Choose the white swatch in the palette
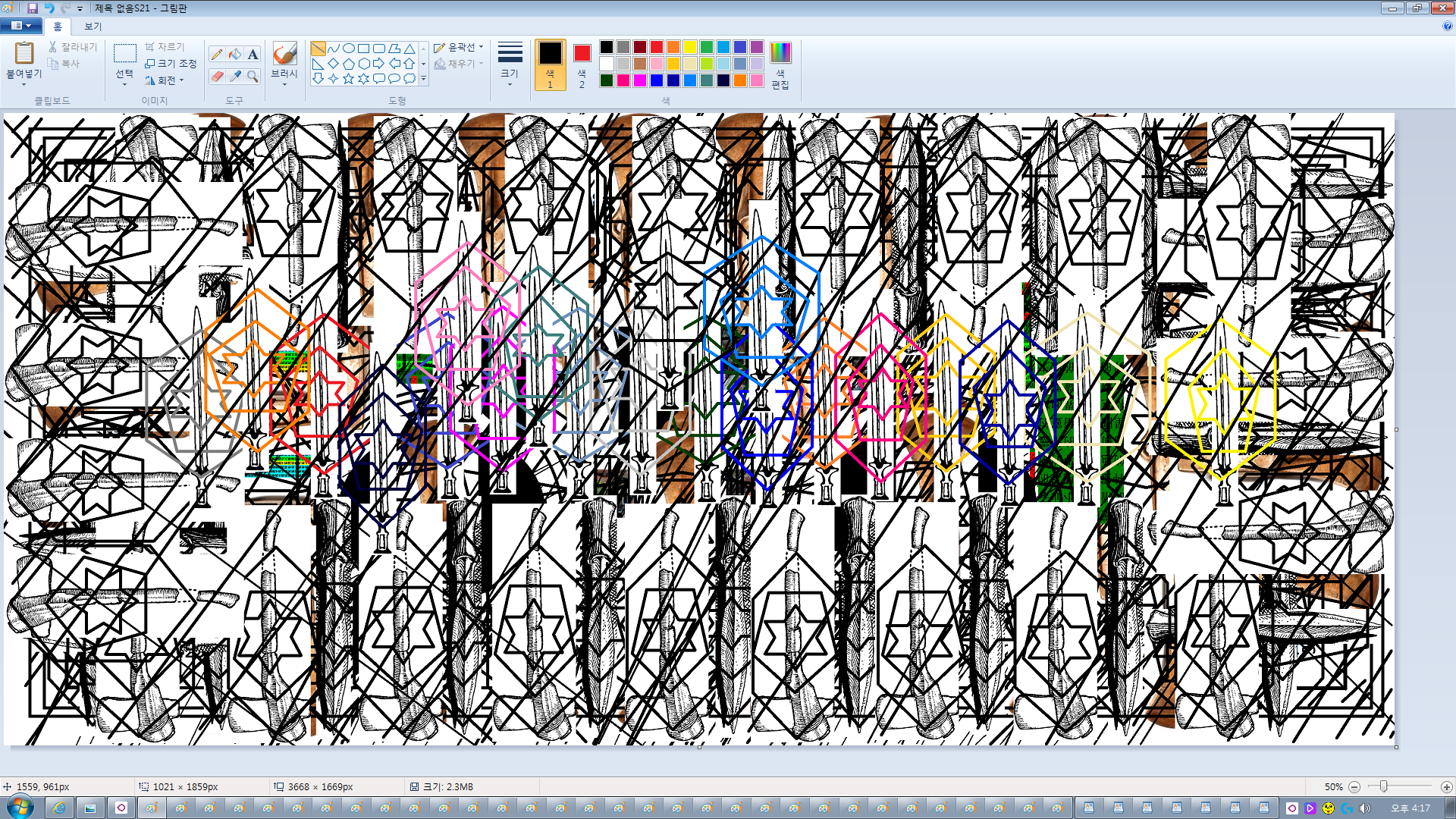This screenshot has height=819, width=1456. 607,64
